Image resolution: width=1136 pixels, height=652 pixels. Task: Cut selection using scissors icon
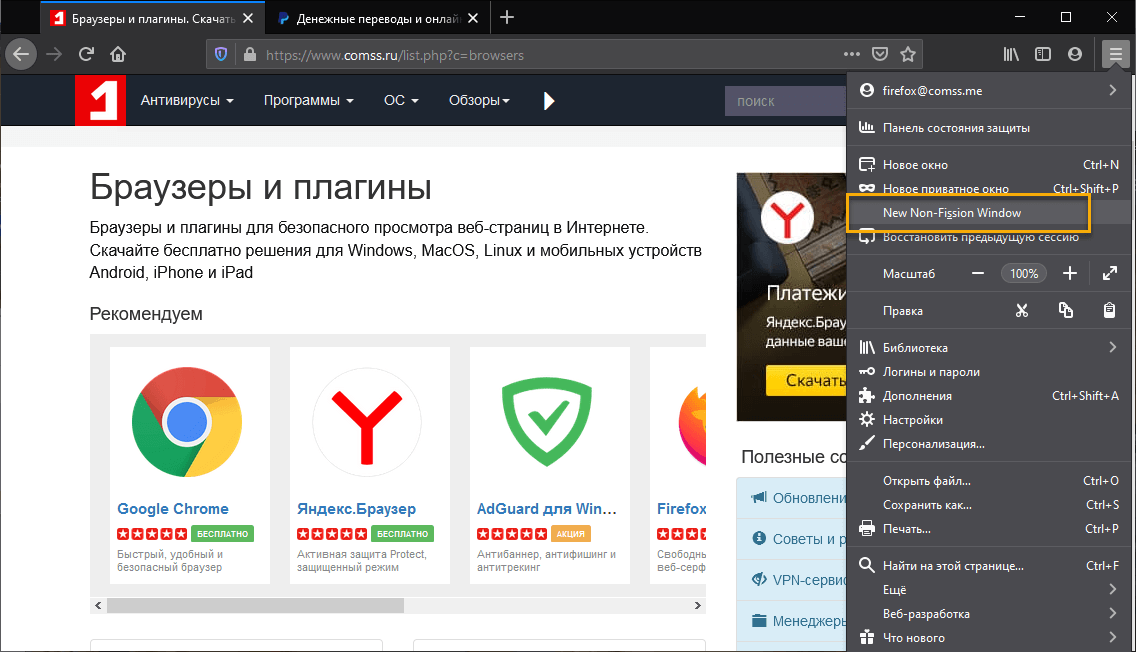point(1022,311)
